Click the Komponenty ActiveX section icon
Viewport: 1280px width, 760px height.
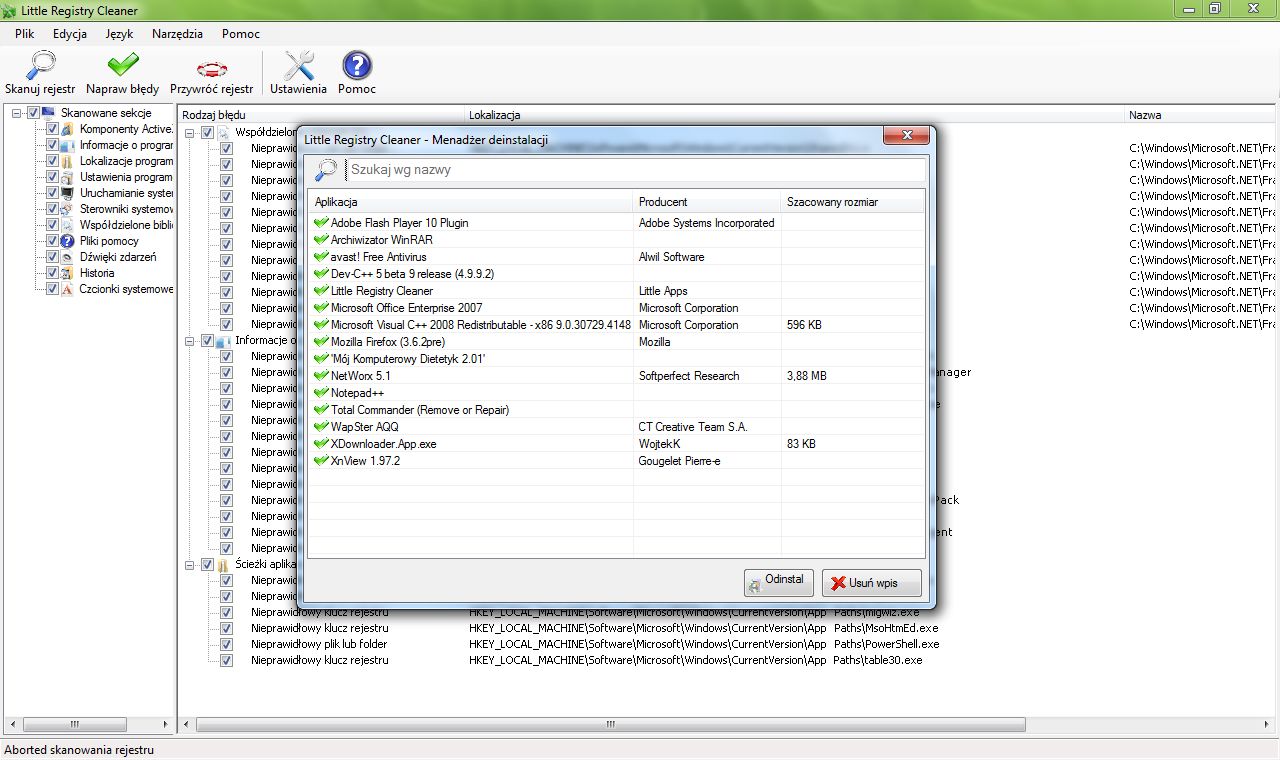(x=67, y=129)
